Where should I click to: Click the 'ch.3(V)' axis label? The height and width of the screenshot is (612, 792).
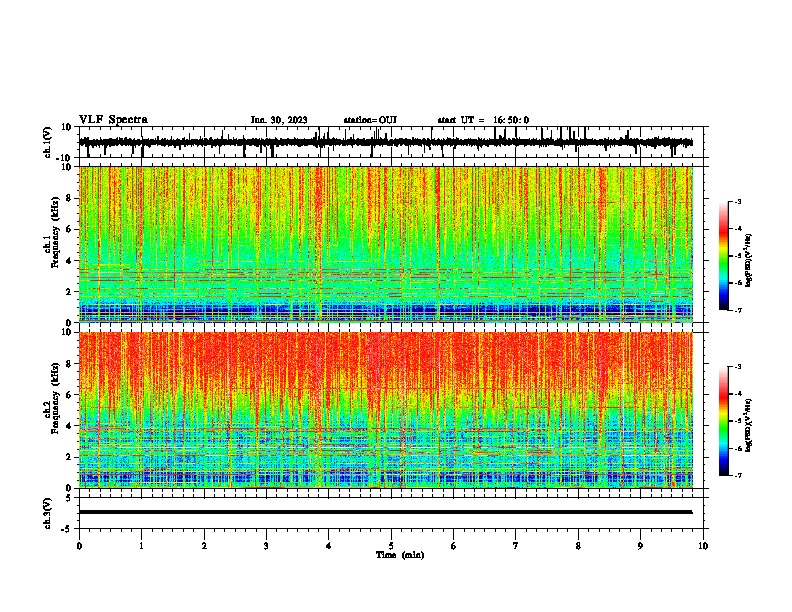coord(48,513)
